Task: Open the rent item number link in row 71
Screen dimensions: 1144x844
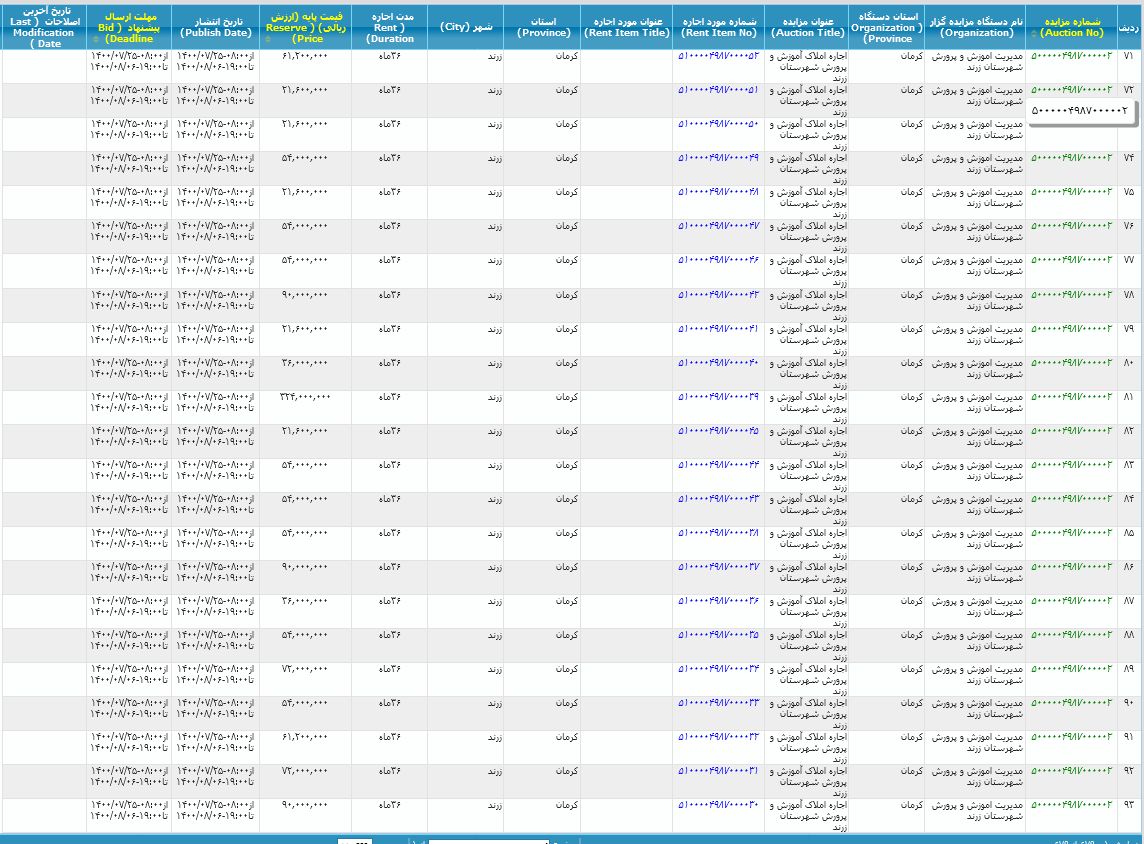Action: (718, 56)
